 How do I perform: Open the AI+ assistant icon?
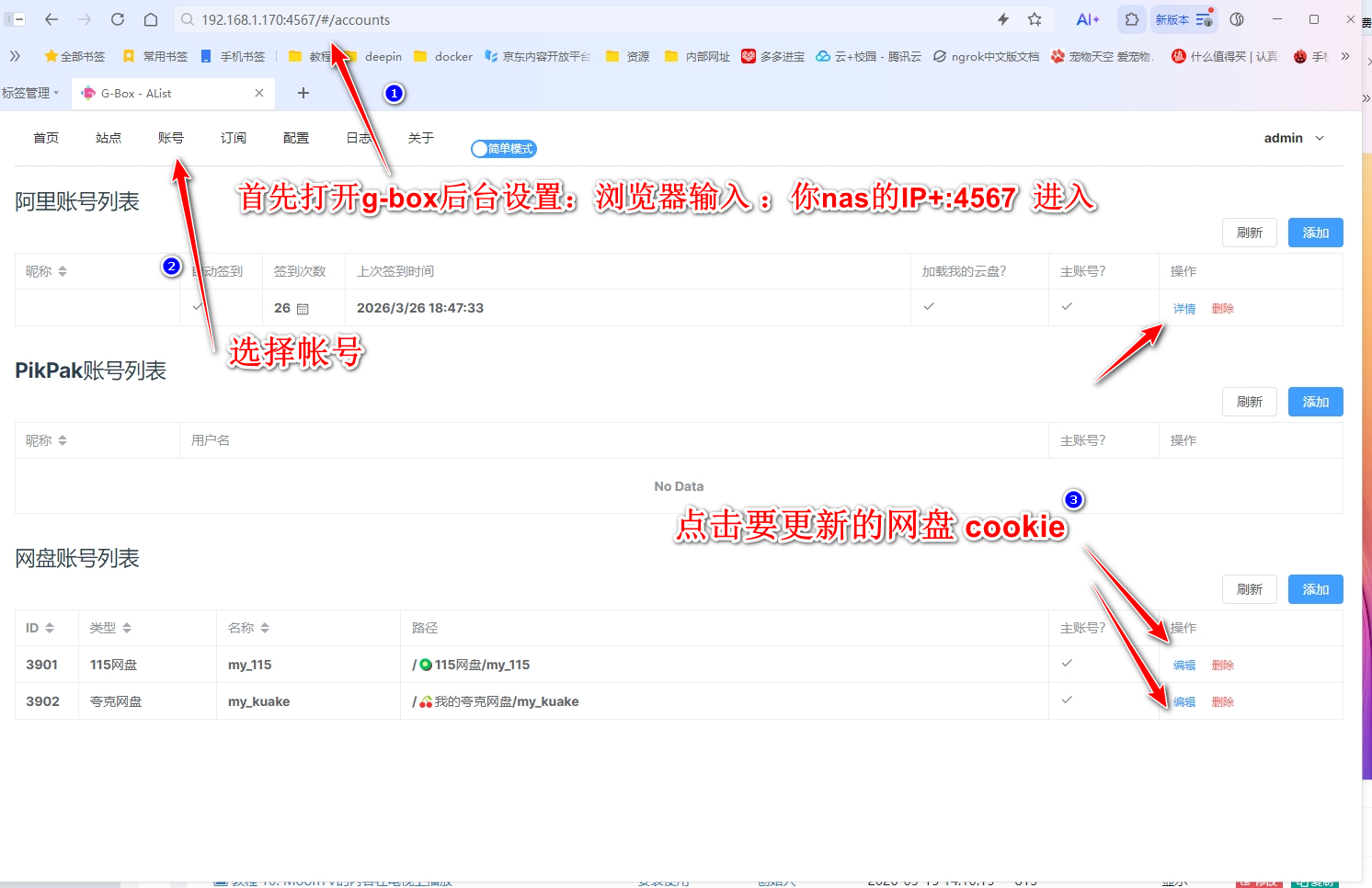(x=1087, y=19)
